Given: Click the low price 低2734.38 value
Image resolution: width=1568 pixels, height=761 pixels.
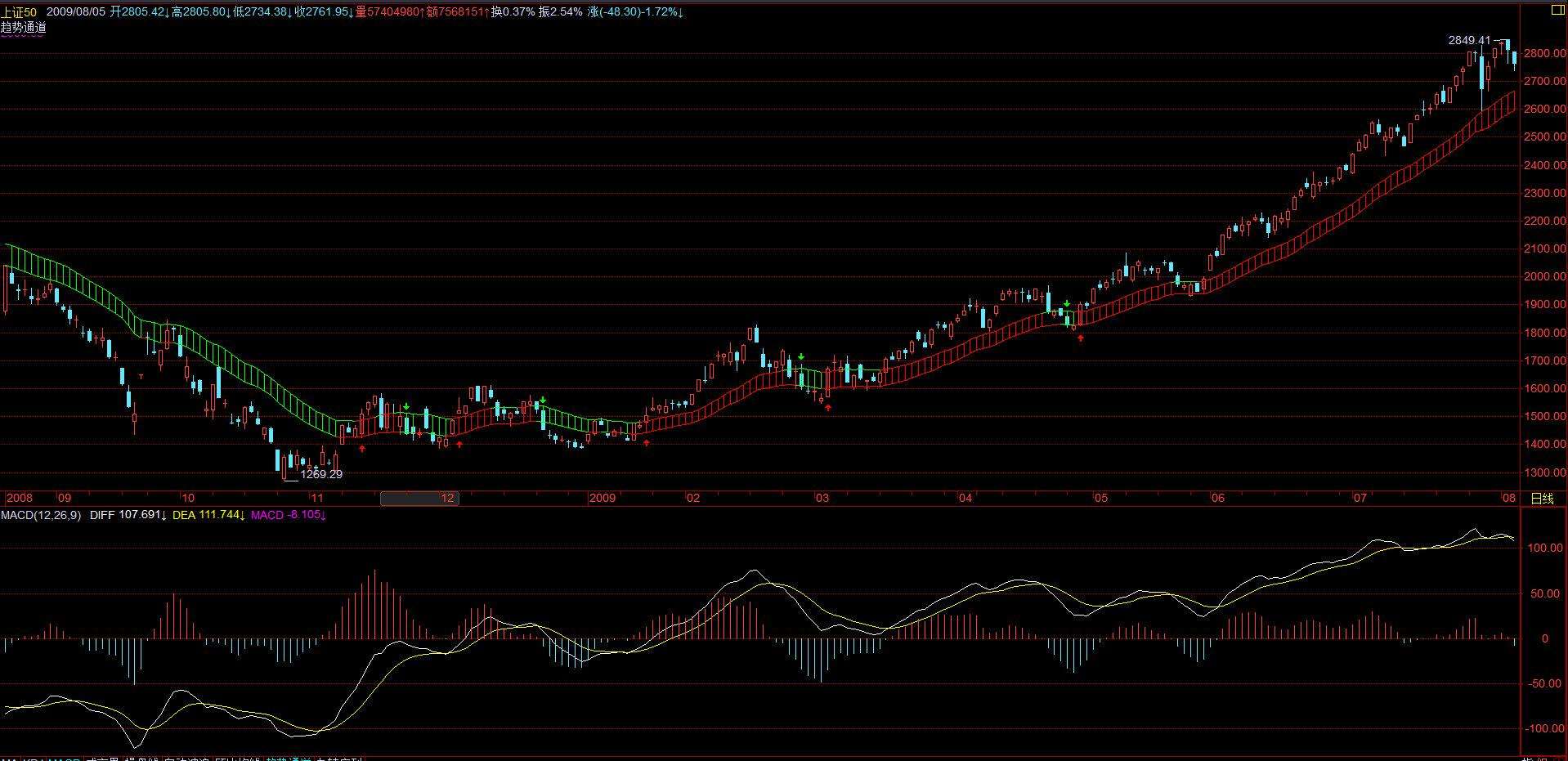Looking at the screenshot, I should (262, 12).
